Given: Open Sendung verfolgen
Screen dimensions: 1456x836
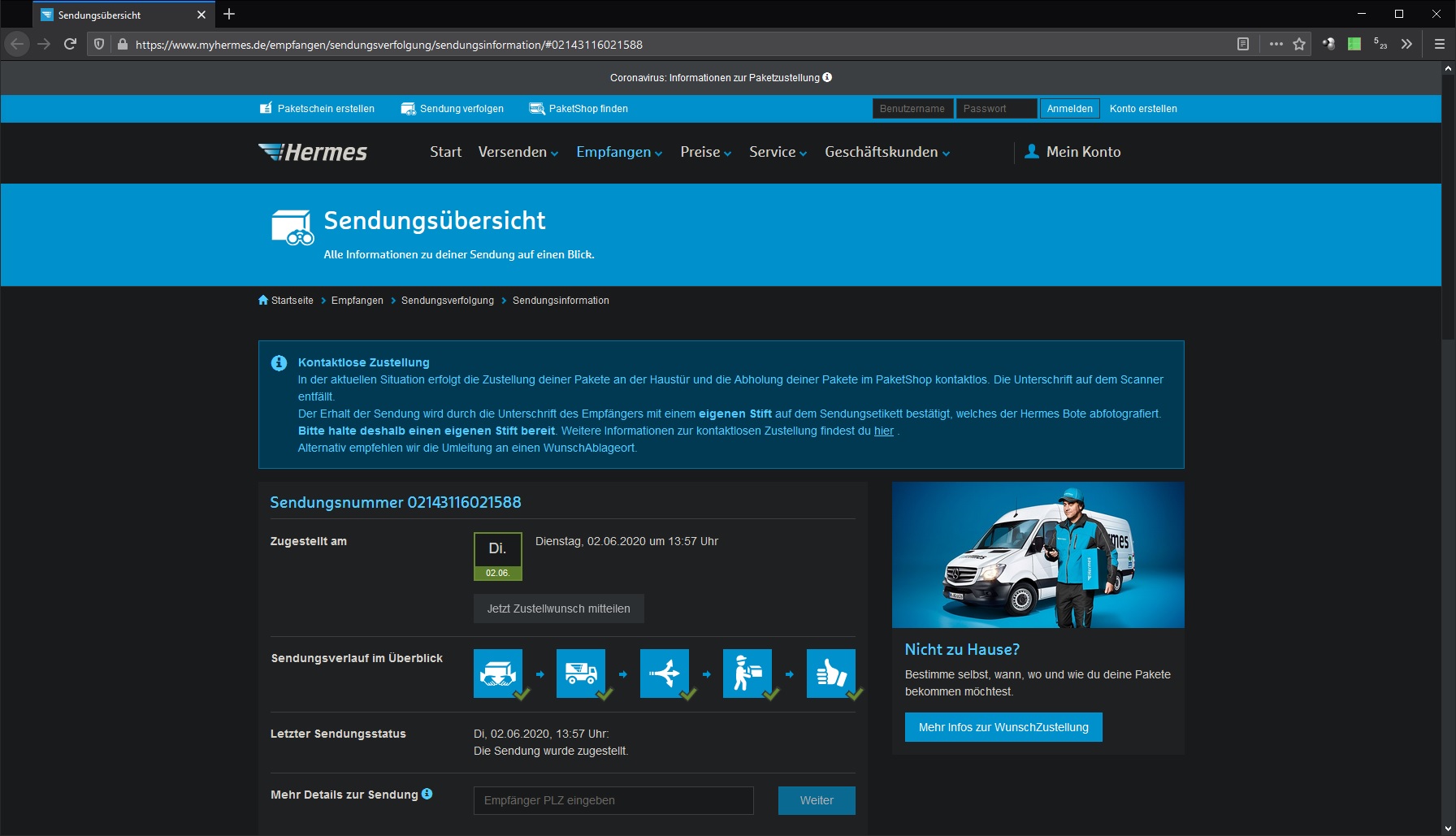Looking at the screenshot, I should click(x=453, y=109).
